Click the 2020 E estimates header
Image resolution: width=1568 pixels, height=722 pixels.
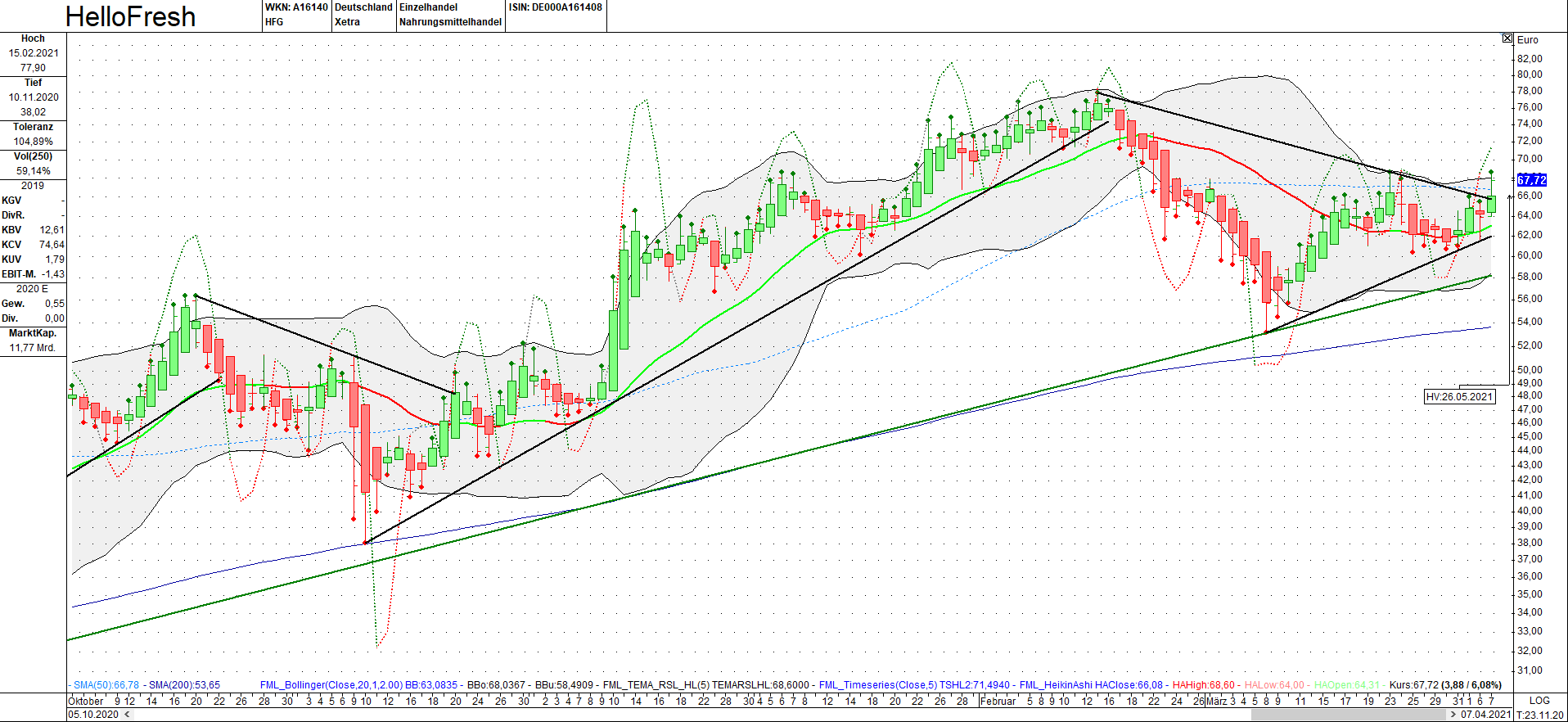pyautogui.click(x=33, y=289)
